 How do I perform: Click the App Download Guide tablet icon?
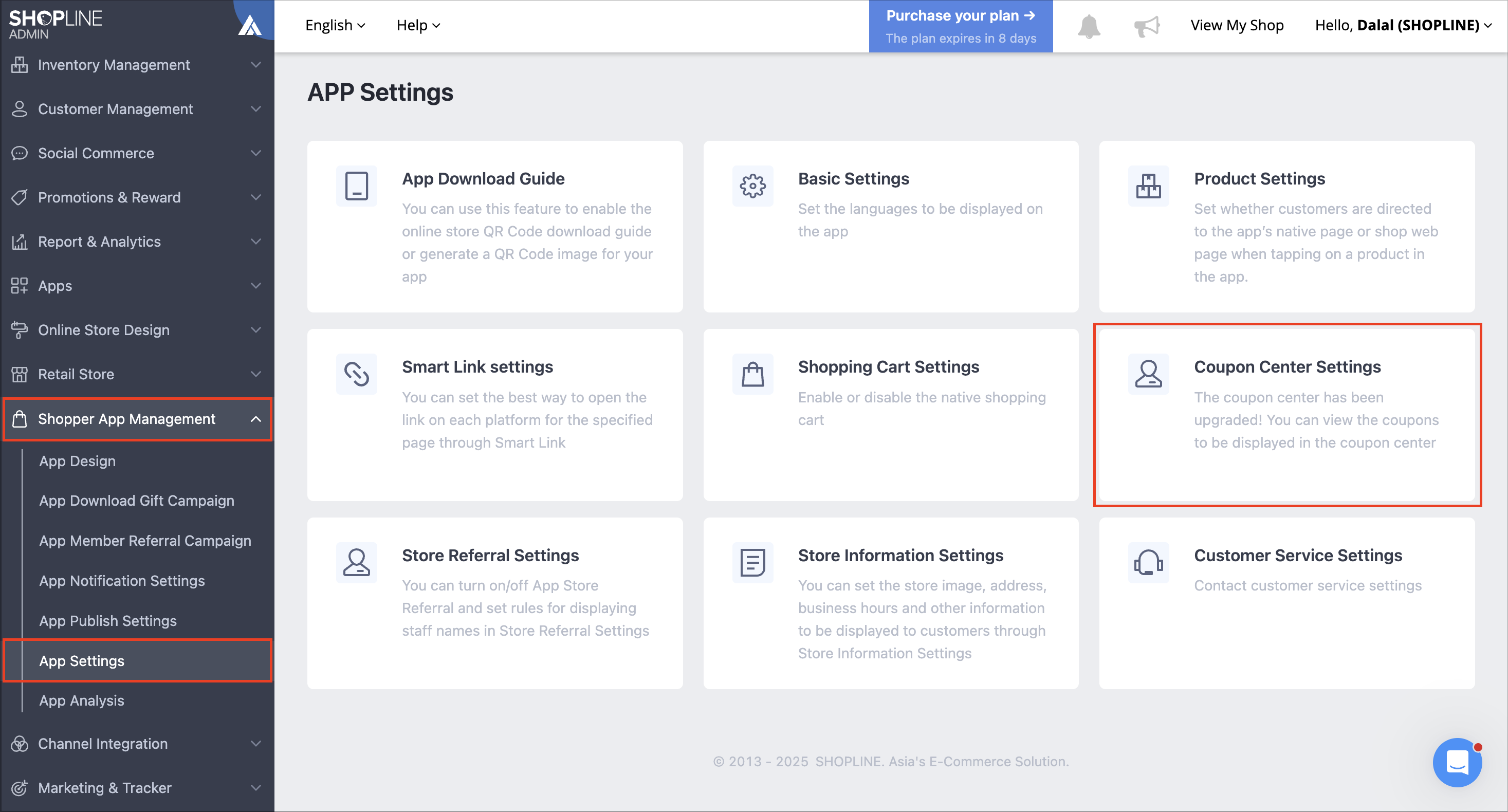pyautogui.click(x=357, y=186)
